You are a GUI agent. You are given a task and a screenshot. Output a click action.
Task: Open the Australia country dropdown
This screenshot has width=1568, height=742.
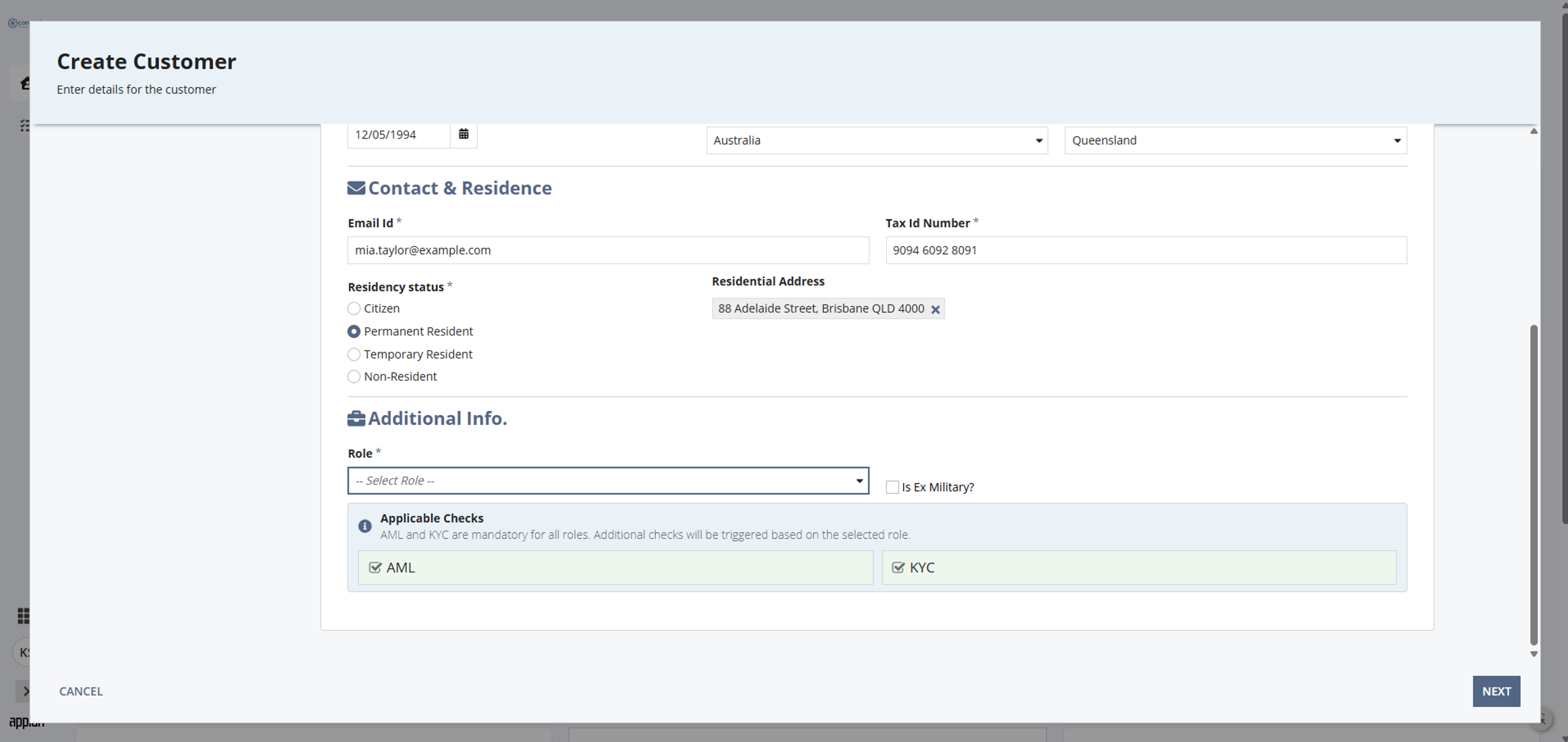(x=877, y=140)
